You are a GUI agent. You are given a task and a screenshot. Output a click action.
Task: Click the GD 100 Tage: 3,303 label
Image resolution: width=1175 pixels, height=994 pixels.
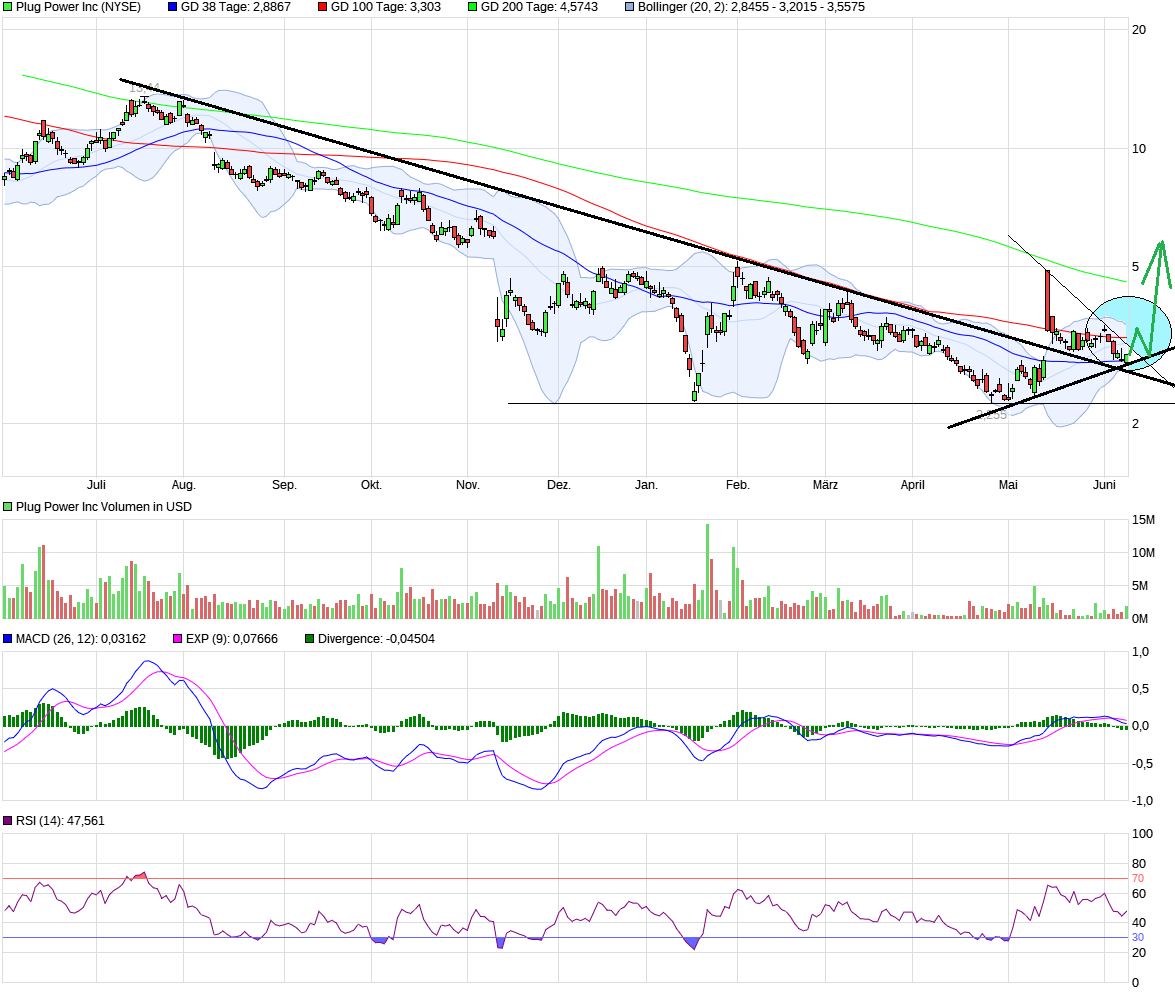pos(385,7)
